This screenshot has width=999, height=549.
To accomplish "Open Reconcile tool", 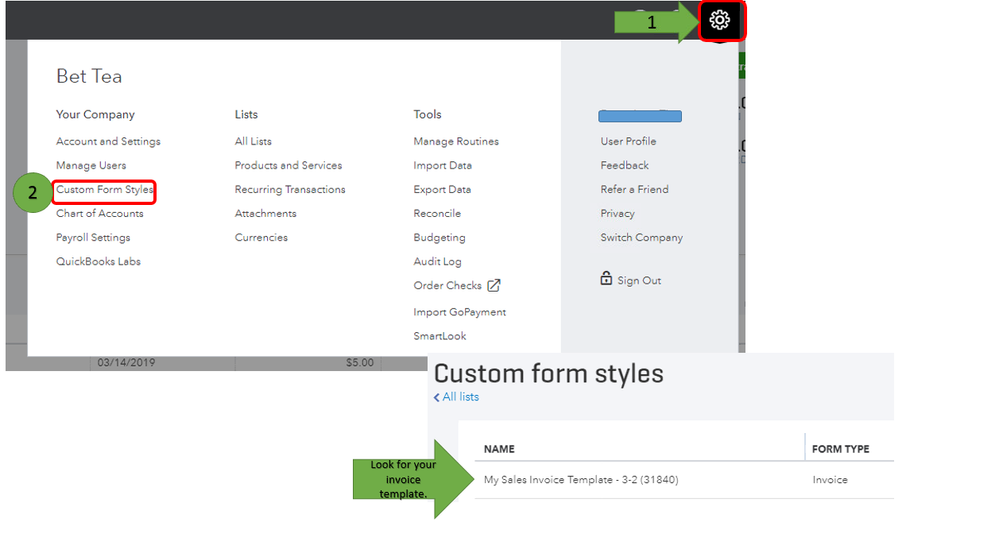I will click(437, 213).
